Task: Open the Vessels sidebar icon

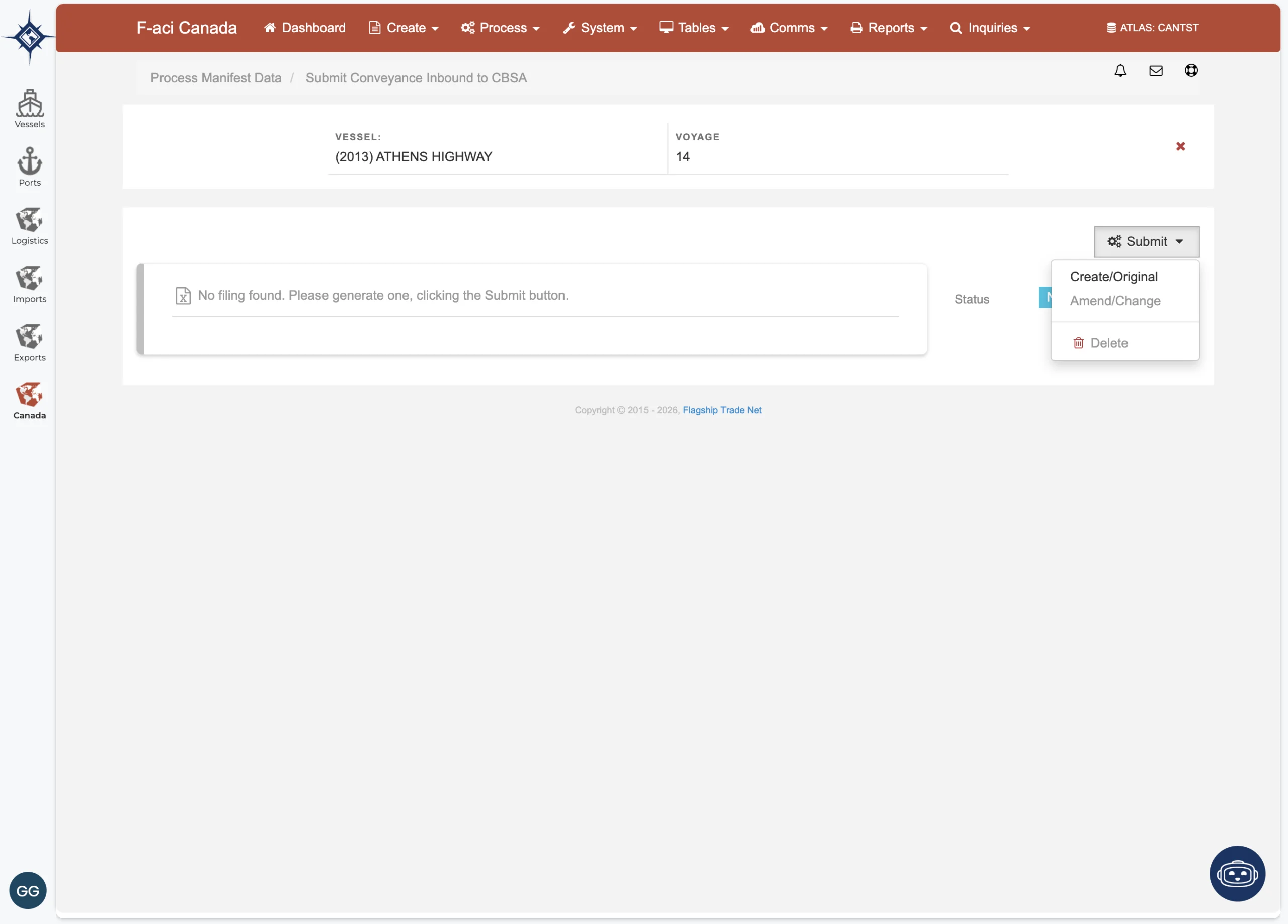Action: tap(30, 108)
